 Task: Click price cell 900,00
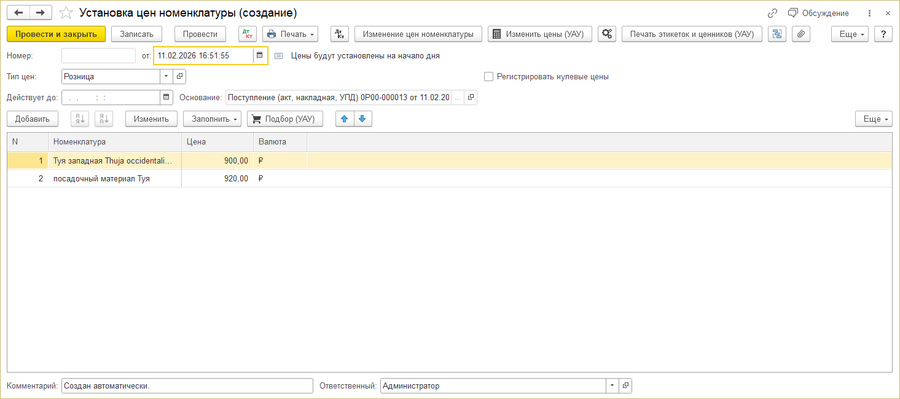tap(218, 161)
